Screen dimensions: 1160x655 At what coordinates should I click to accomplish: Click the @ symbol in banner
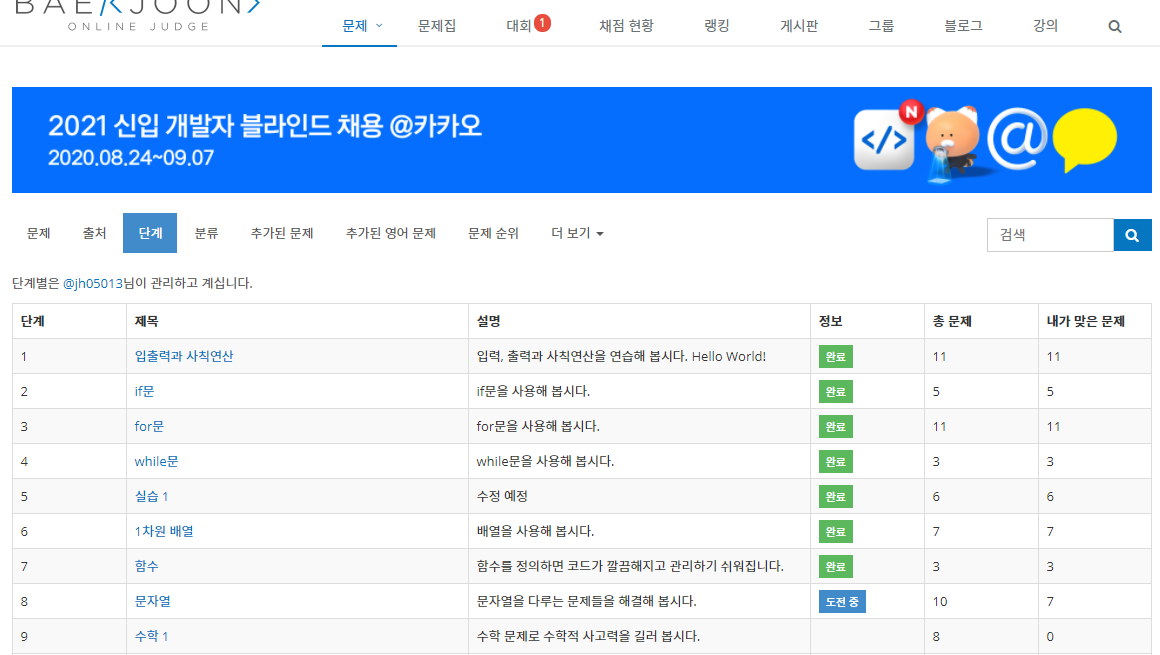[x=1017, y=139]
